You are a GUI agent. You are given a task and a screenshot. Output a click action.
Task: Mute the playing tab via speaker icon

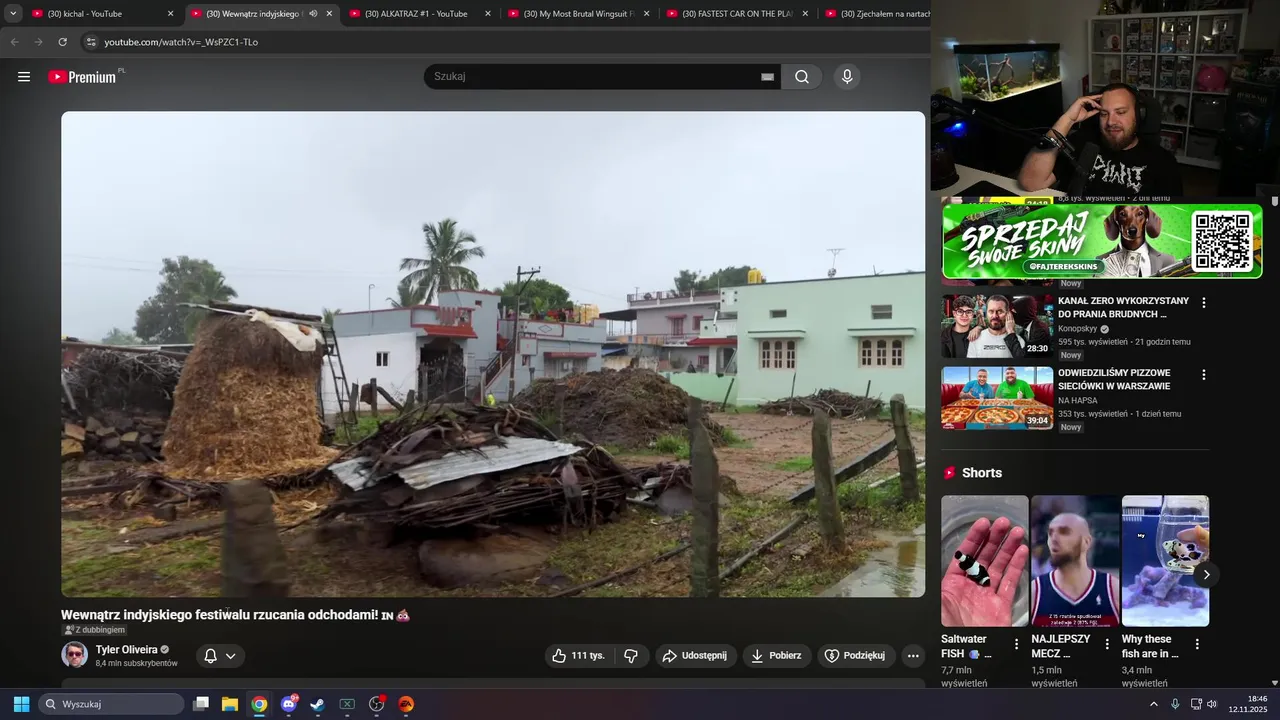click(x=313, y=14)
